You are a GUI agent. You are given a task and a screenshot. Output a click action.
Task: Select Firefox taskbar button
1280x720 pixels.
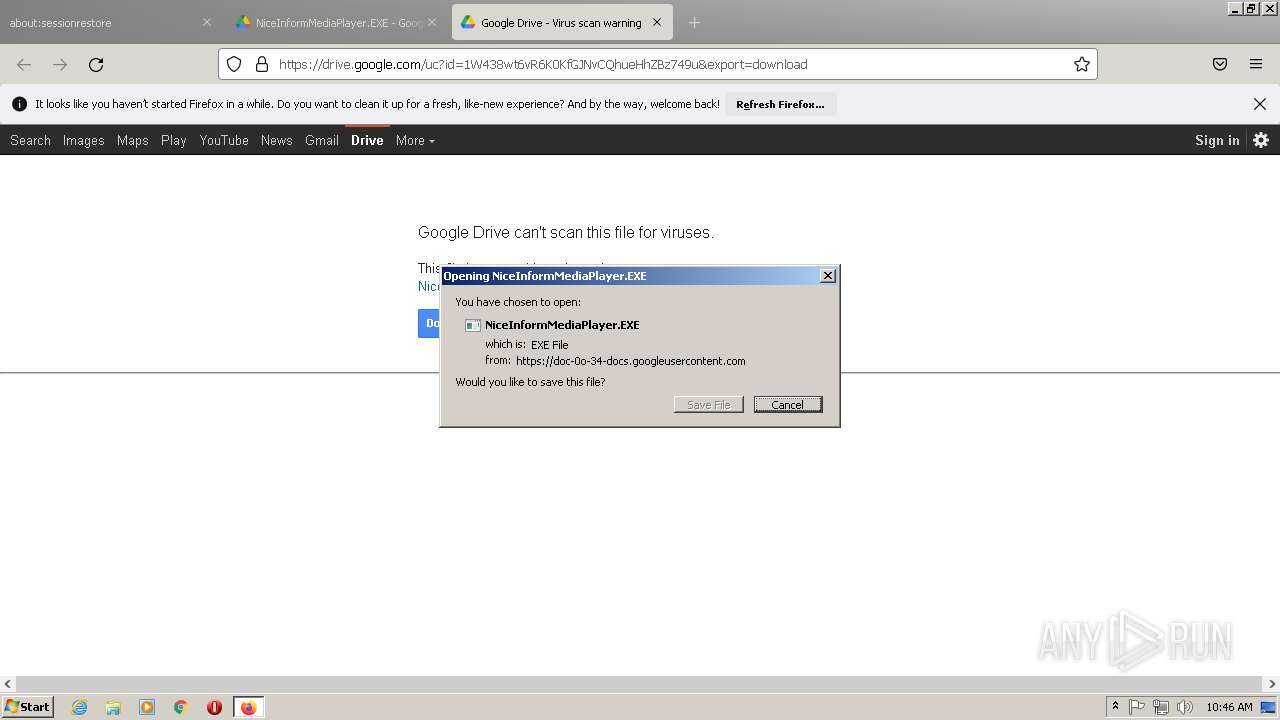click(x=248, y=707)
